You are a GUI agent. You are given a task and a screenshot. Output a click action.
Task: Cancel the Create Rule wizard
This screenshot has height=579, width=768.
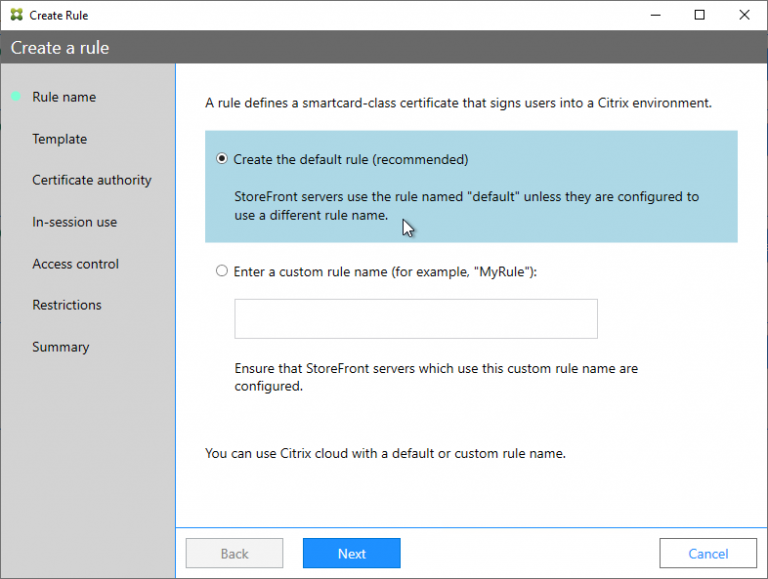pos(708,553)
